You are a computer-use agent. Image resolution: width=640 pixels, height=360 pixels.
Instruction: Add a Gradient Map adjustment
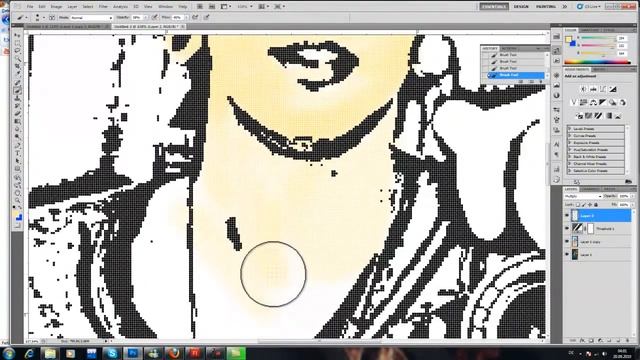(x=608, y=116)
